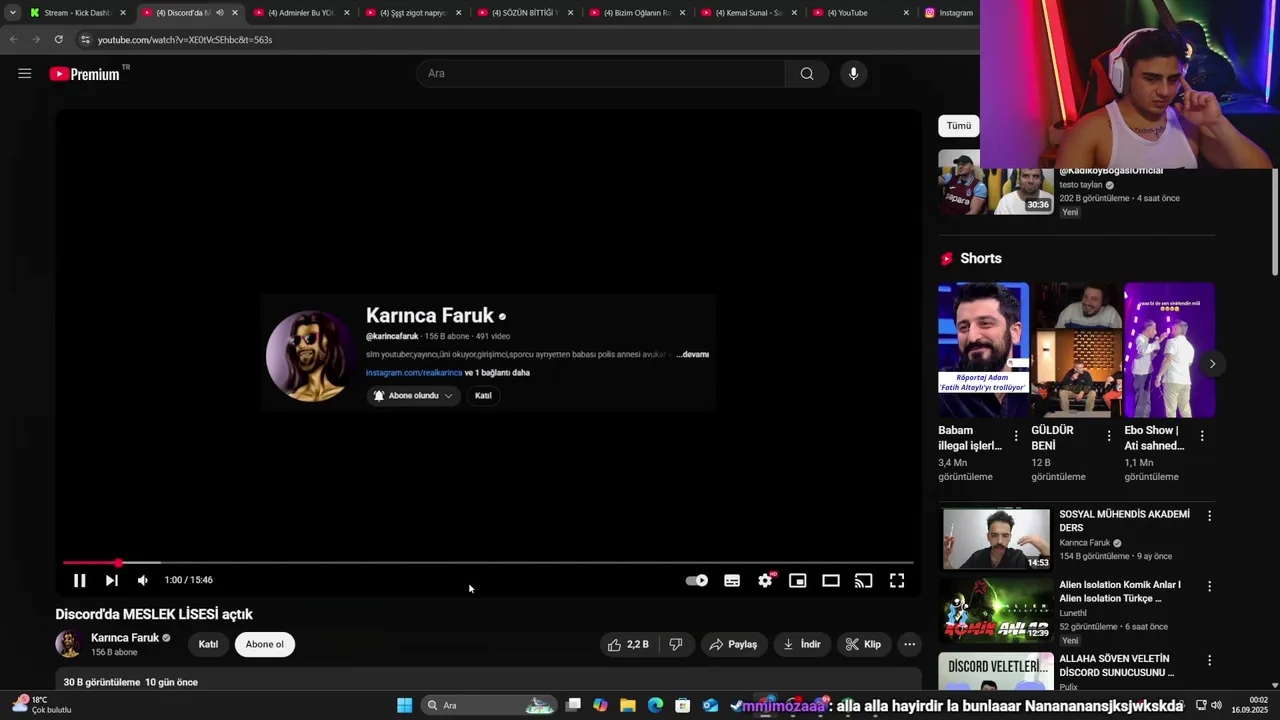The image size is (1280, 720).
Task: Go back in browser history
Action: [x=13, y=39]
